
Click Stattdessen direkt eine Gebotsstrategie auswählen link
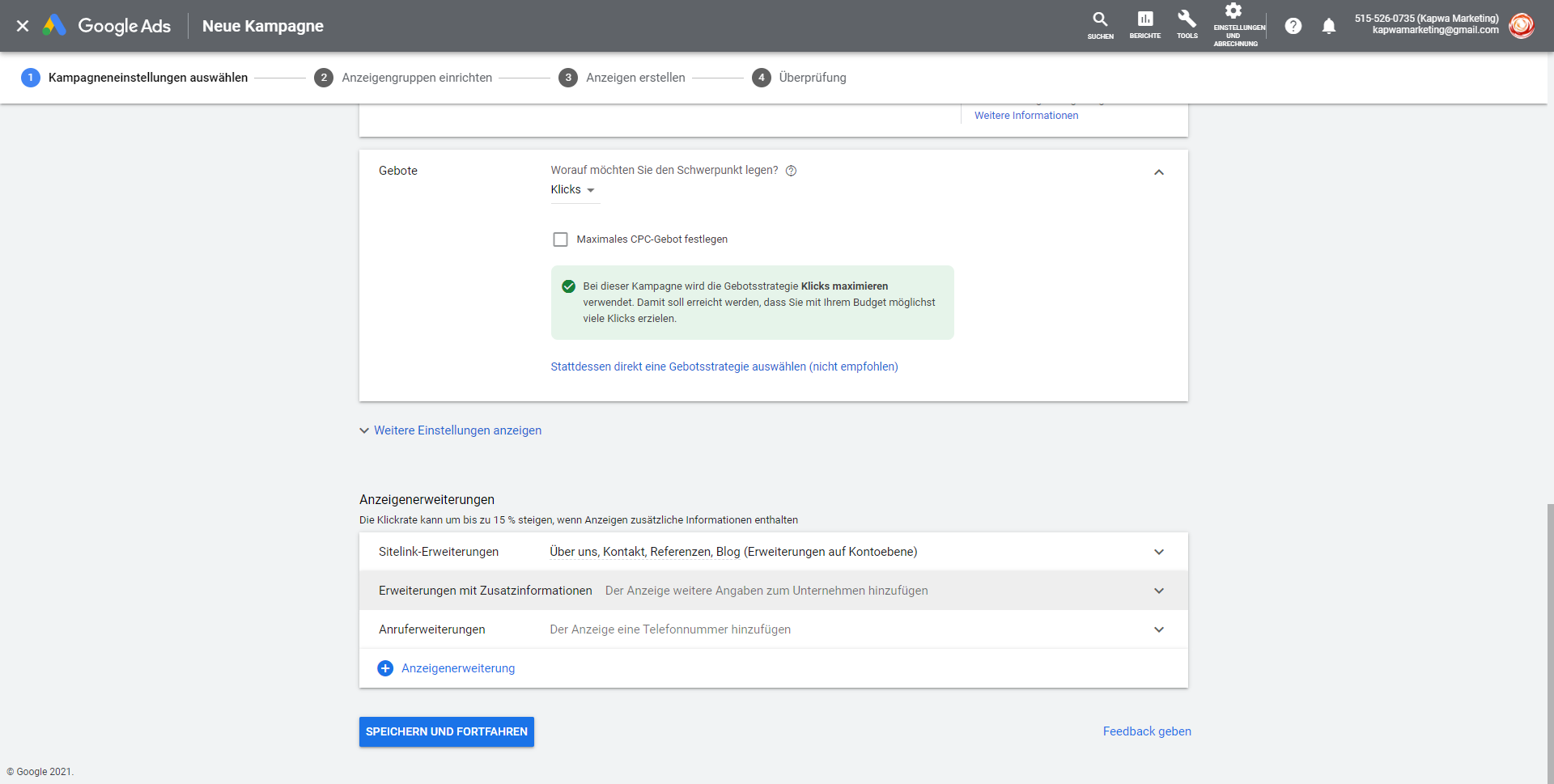click(724, 367)
